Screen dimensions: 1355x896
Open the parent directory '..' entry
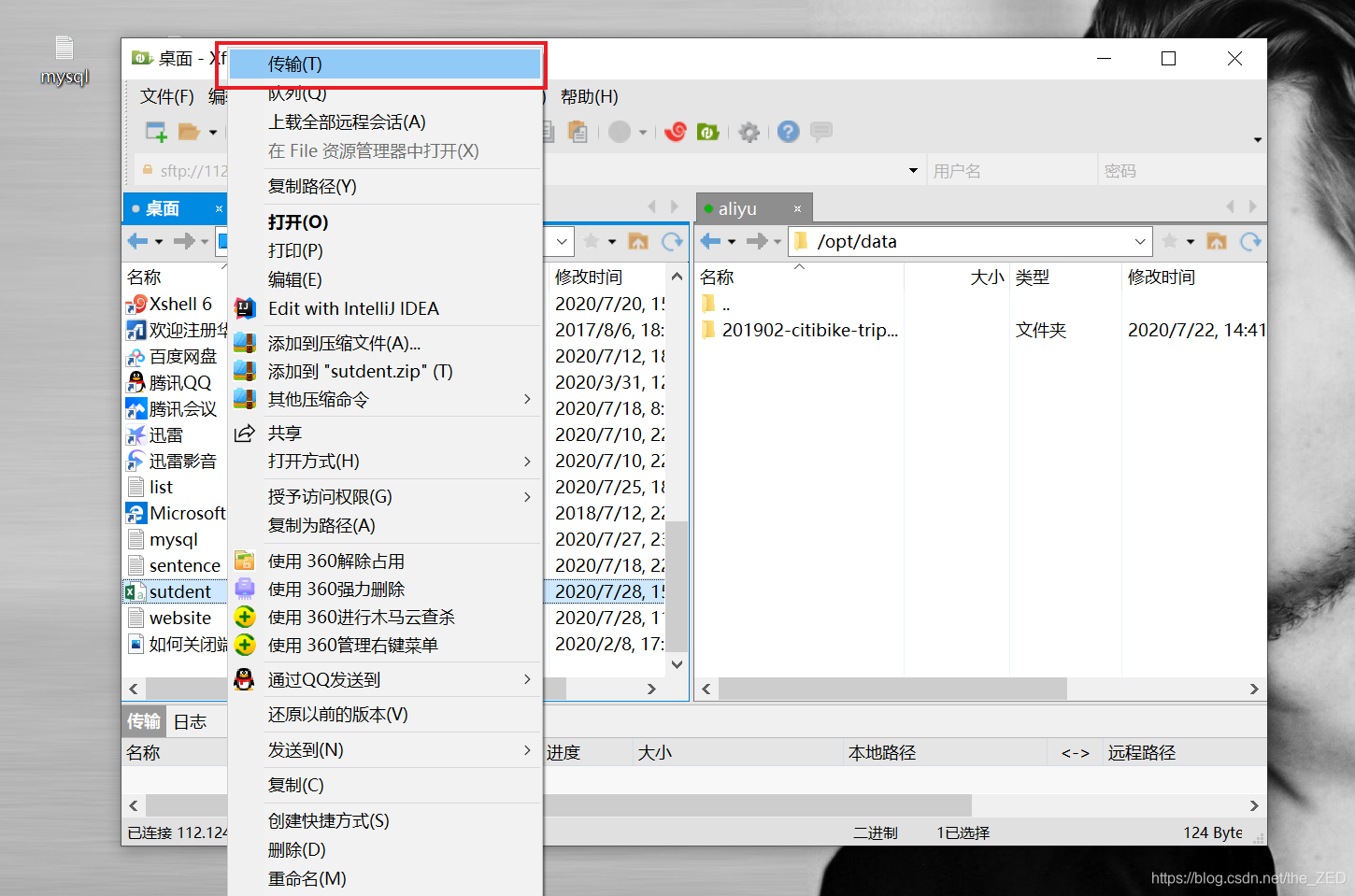click(726, 305)
